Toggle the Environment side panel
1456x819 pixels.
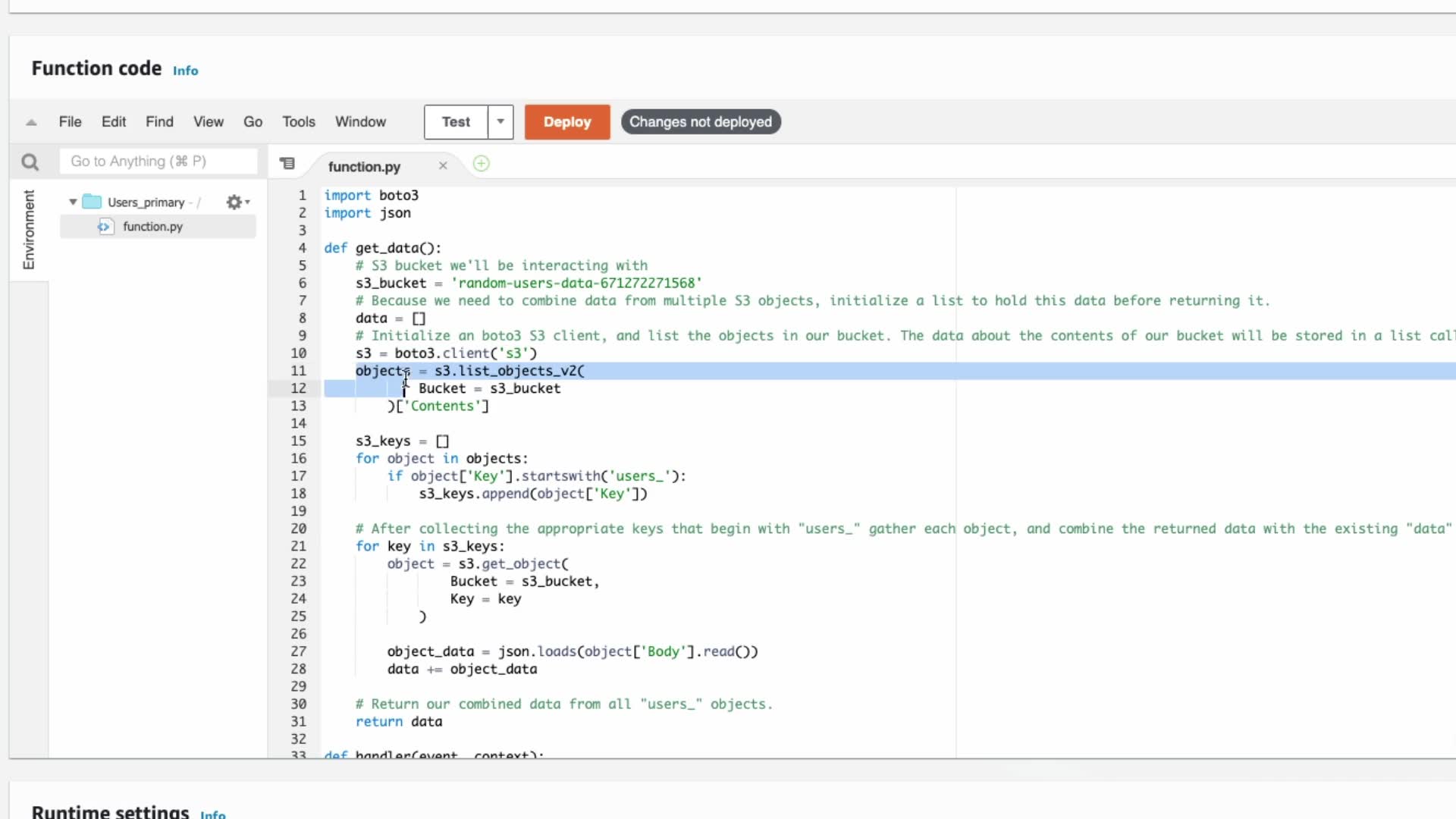[x=29, y=229]
